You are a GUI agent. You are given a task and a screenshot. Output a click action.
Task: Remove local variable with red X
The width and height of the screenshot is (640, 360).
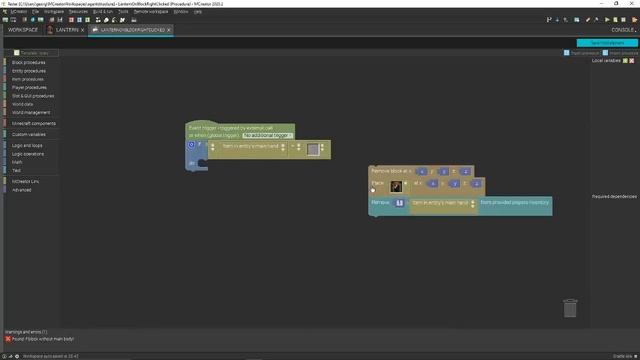coord(631,60)
